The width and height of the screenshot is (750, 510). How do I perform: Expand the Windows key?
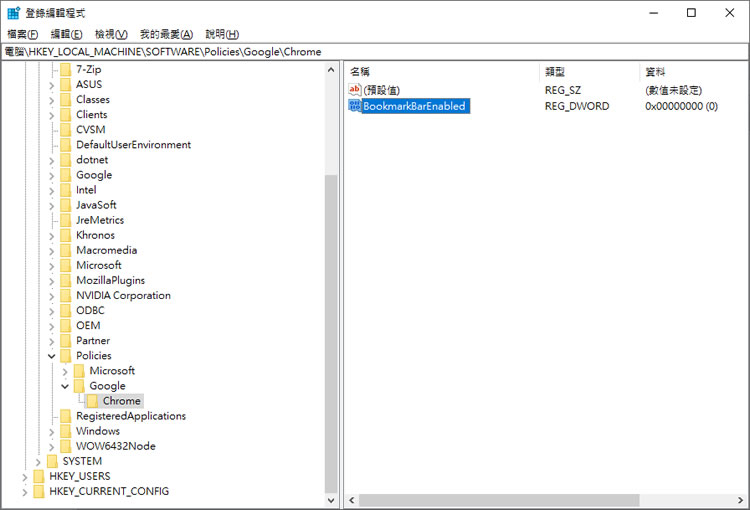(x=52, y=432)
